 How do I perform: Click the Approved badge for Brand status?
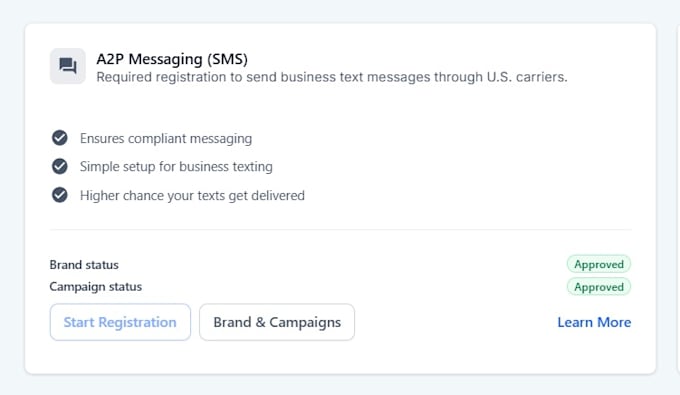click(599, 264)
